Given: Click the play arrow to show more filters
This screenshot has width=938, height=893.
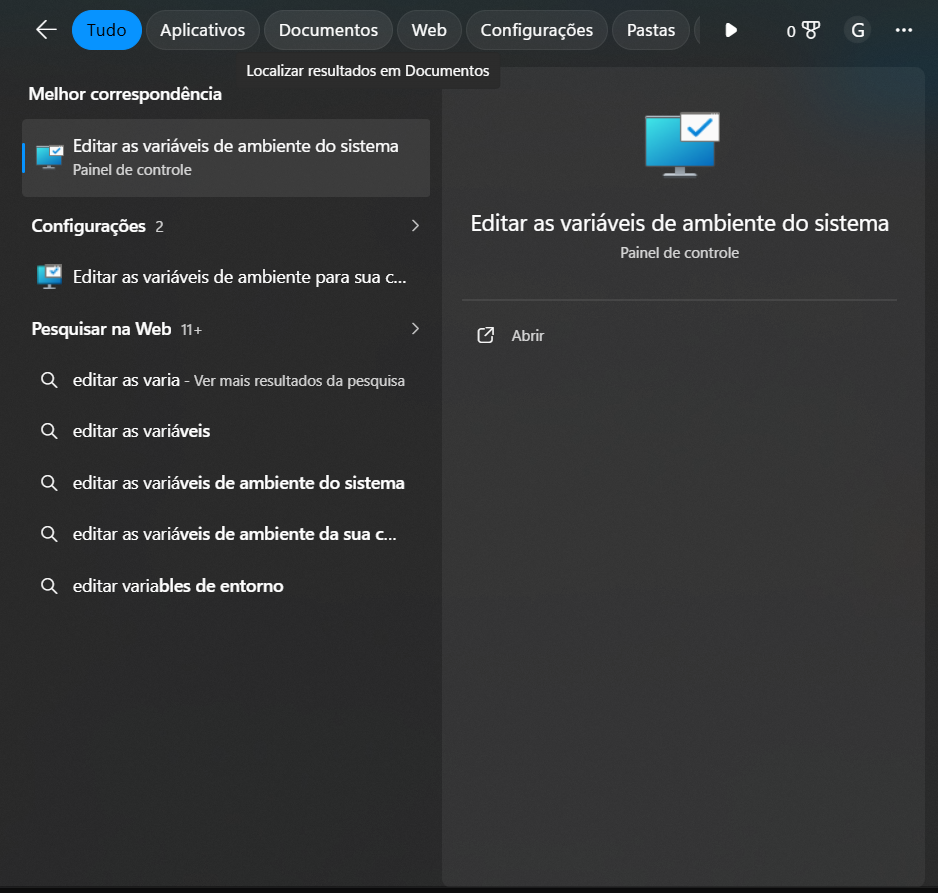Looking at the screenshot, I should (x=731, y=30).
